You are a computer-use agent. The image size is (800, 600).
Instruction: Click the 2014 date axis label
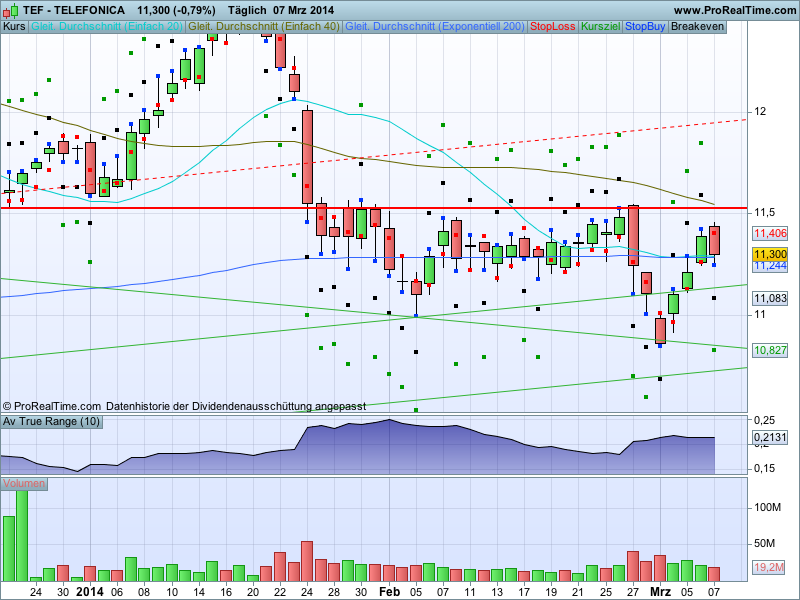click(x=90, y=592)
